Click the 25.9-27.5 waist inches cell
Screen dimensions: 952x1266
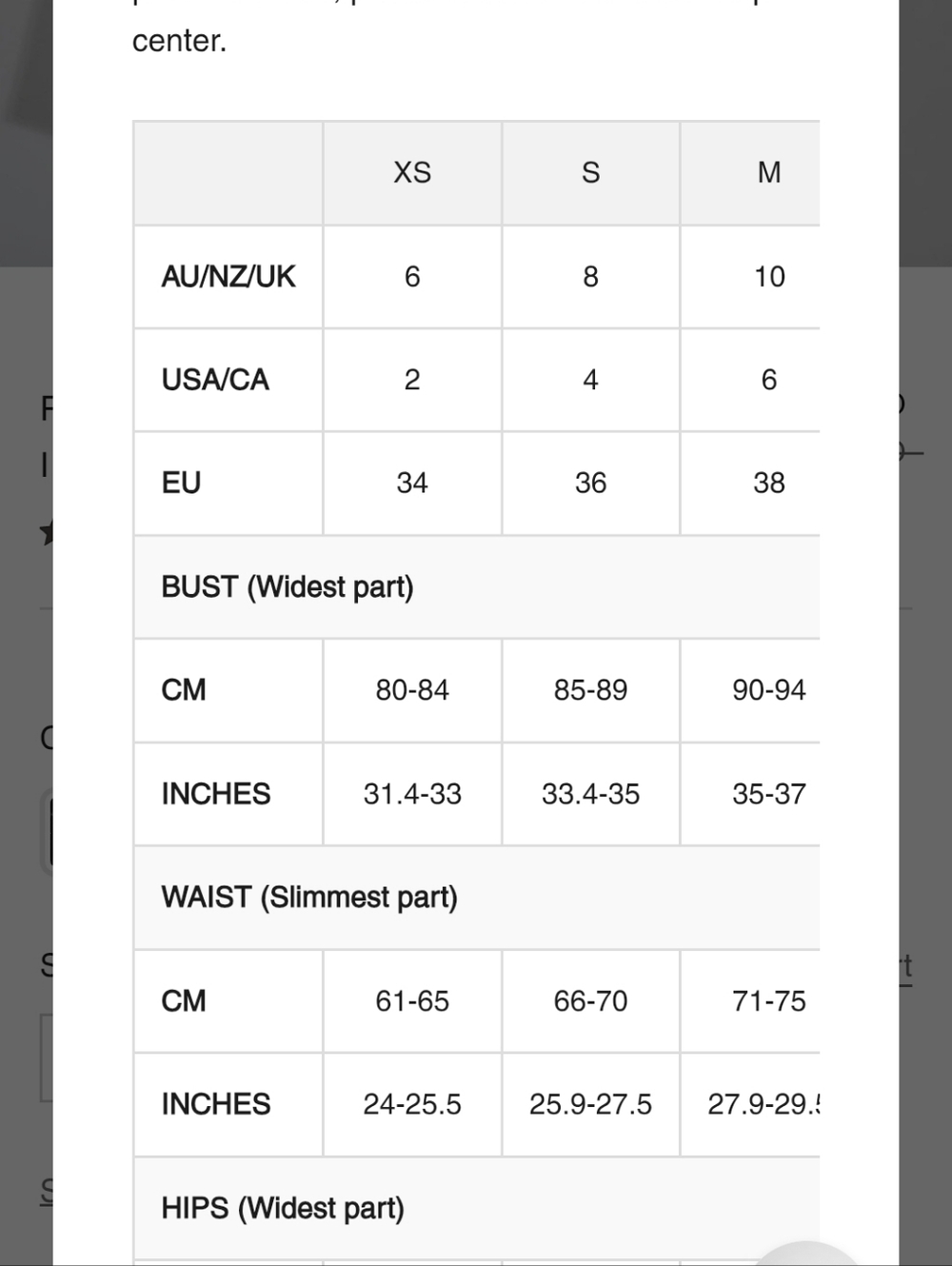(x=590, y=1104)
